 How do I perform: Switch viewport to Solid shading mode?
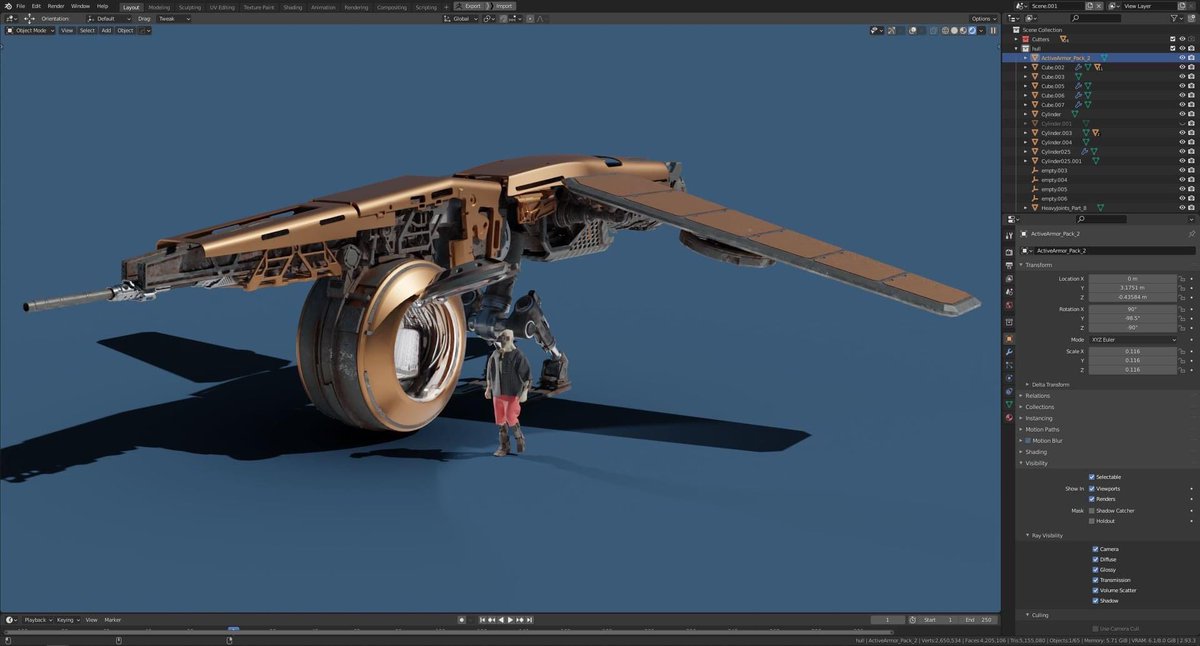point(953,30)
